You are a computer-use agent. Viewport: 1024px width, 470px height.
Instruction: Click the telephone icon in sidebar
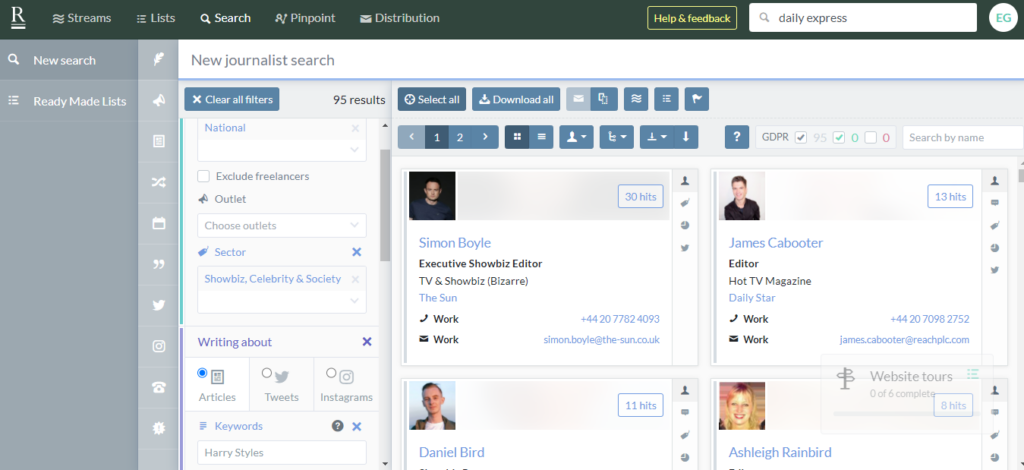click(158, 387)
